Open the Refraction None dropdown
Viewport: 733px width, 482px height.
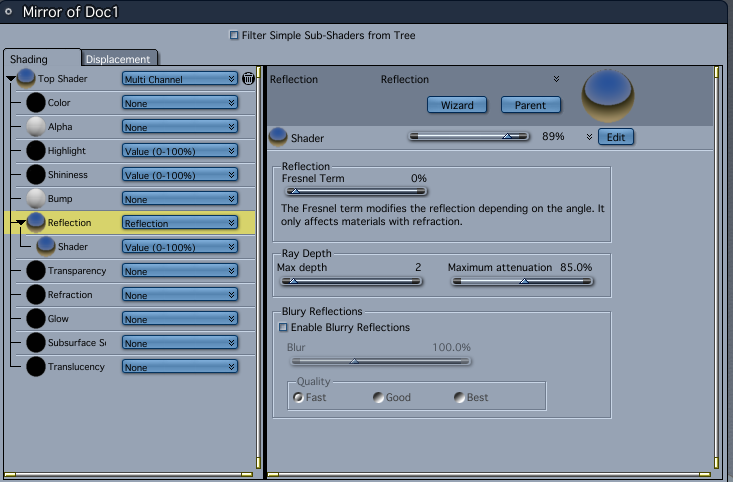(180, 295)
